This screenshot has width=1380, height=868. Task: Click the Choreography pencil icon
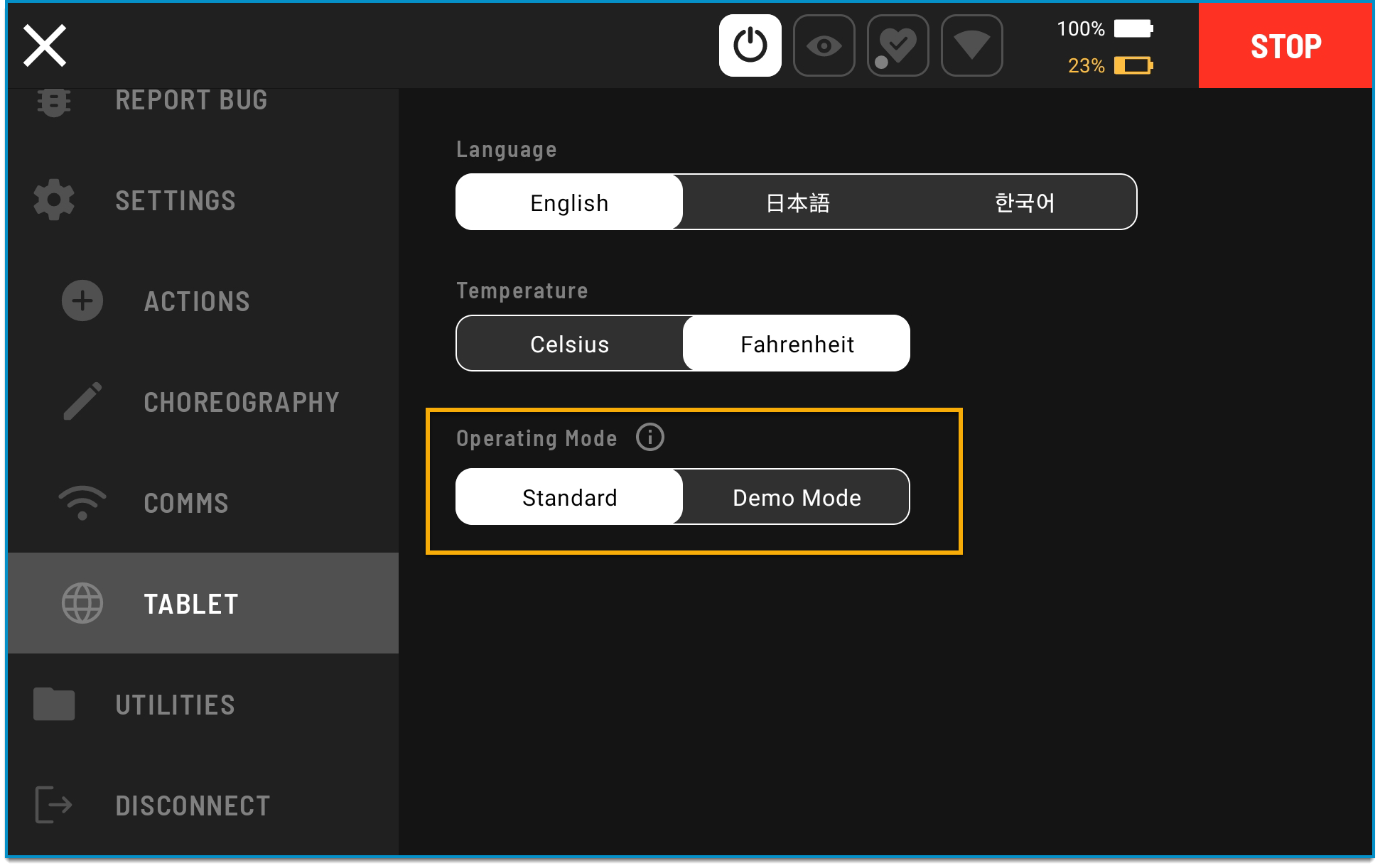(82, 402)
